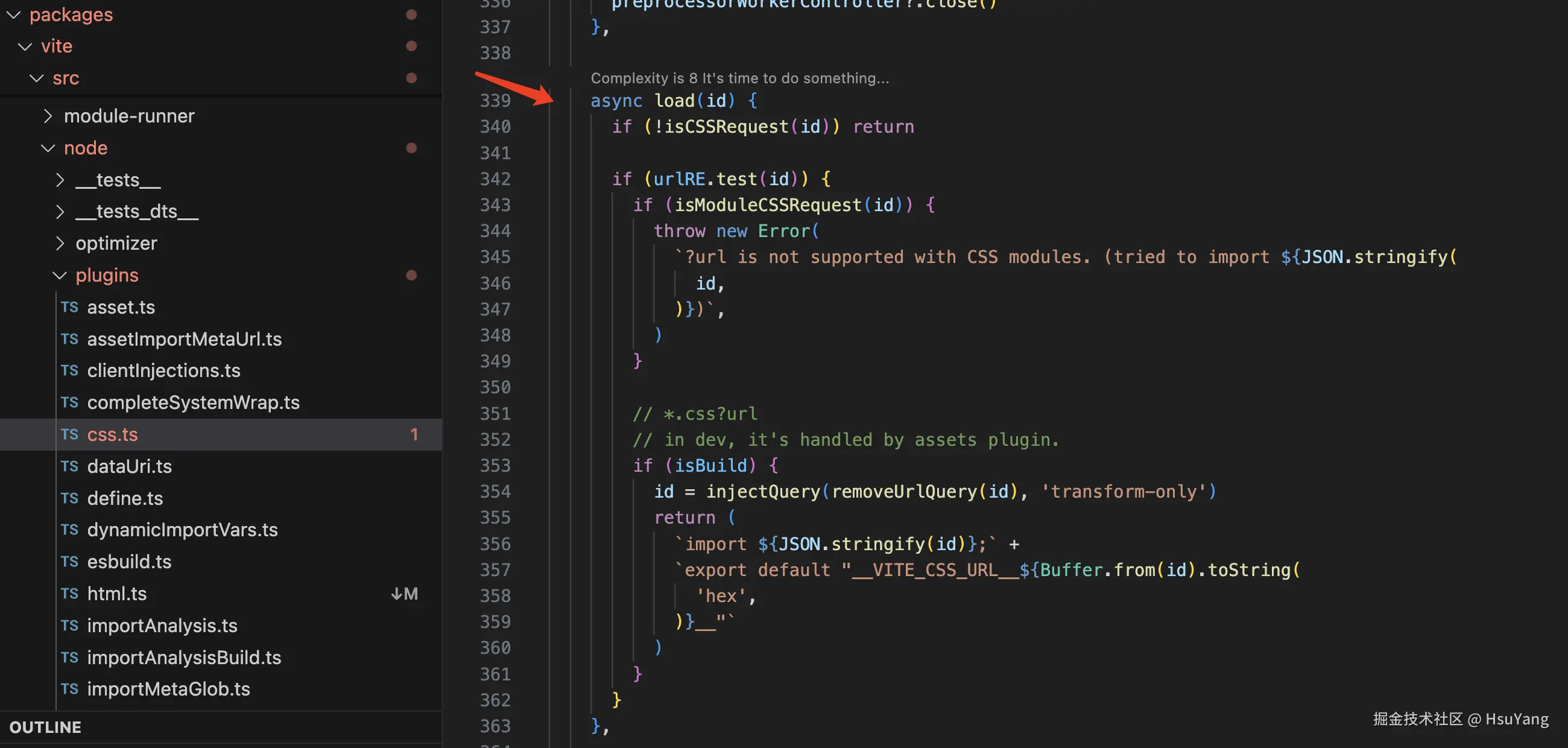
Task: Click the complexity code lens above load
Action: [x=739, y=78]
